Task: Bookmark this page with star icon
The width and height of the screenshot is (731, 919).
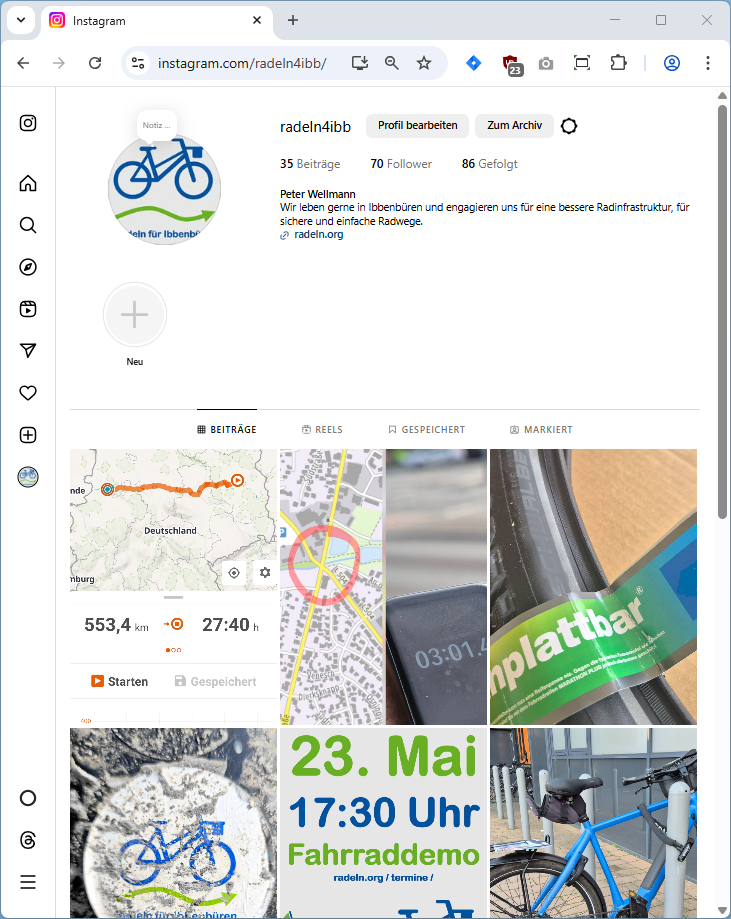Action: coord(424,63)
